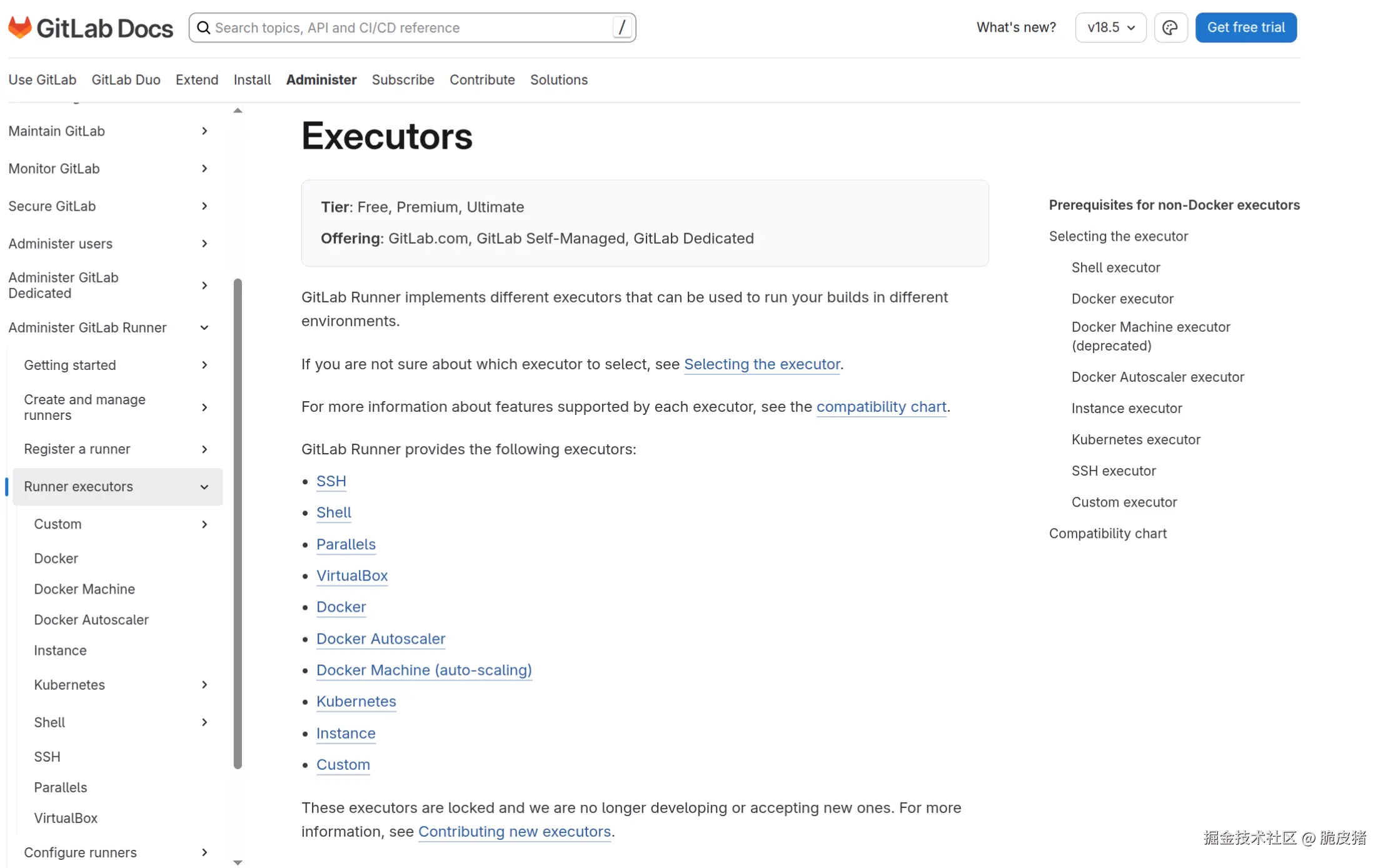Viewport: 1388px width, 868px height.
Task: Click the sidebar scroll up arrow
Action: 238,111
